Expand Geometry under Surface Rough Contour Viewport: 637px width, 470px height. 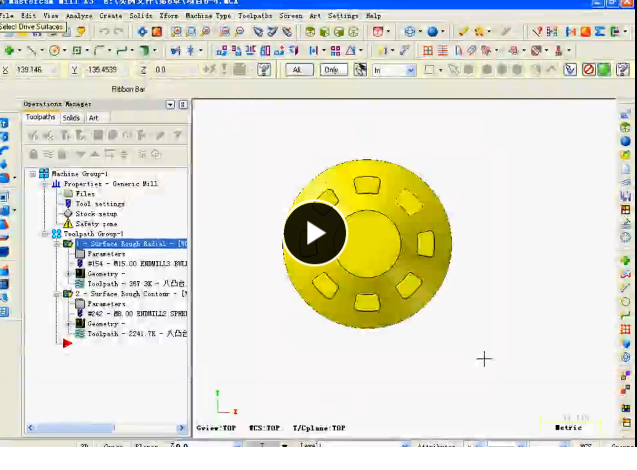point(69,324)
